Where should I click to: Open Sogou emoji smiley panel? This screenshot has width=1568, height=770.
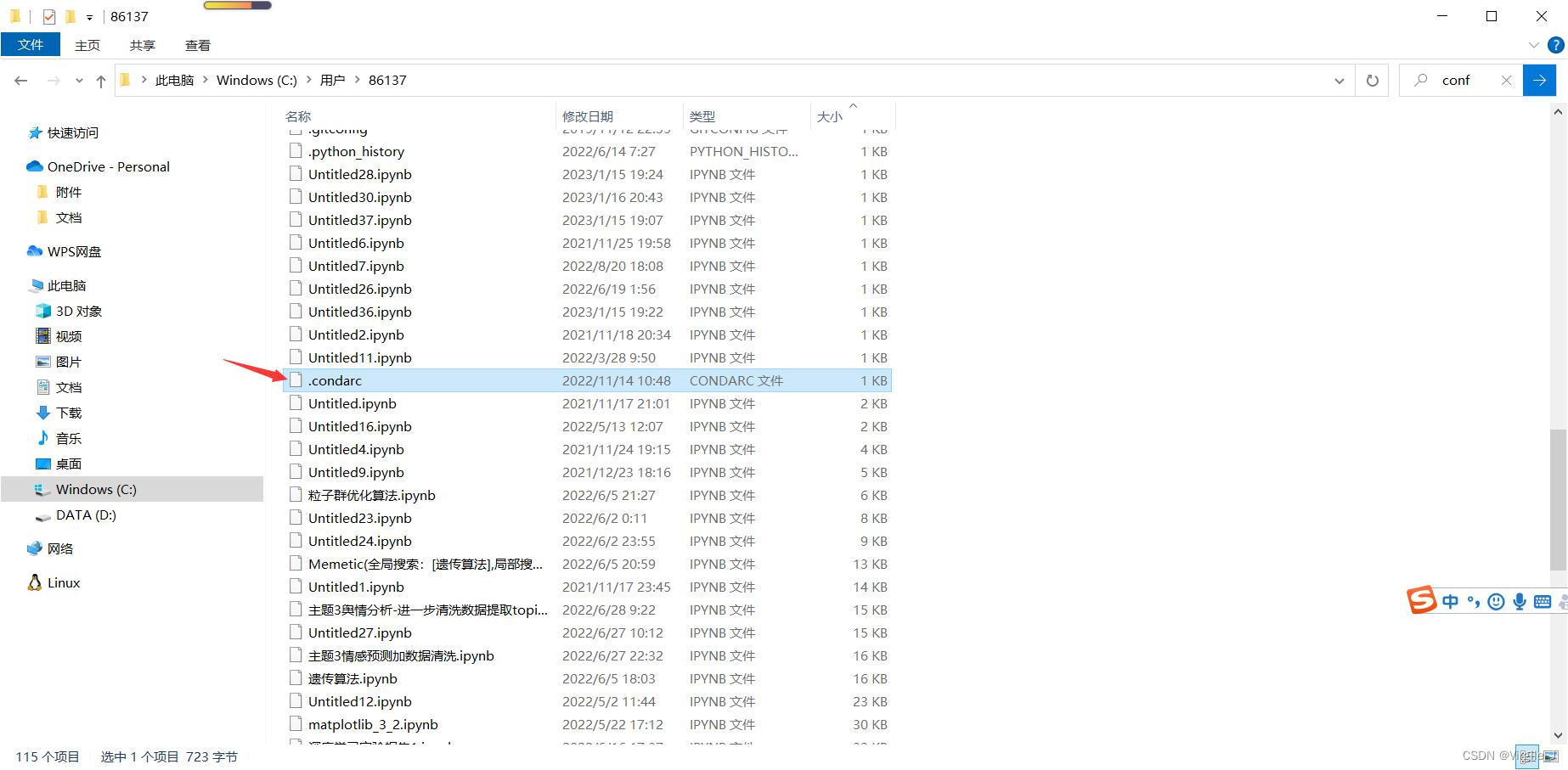click(1497, 602)
